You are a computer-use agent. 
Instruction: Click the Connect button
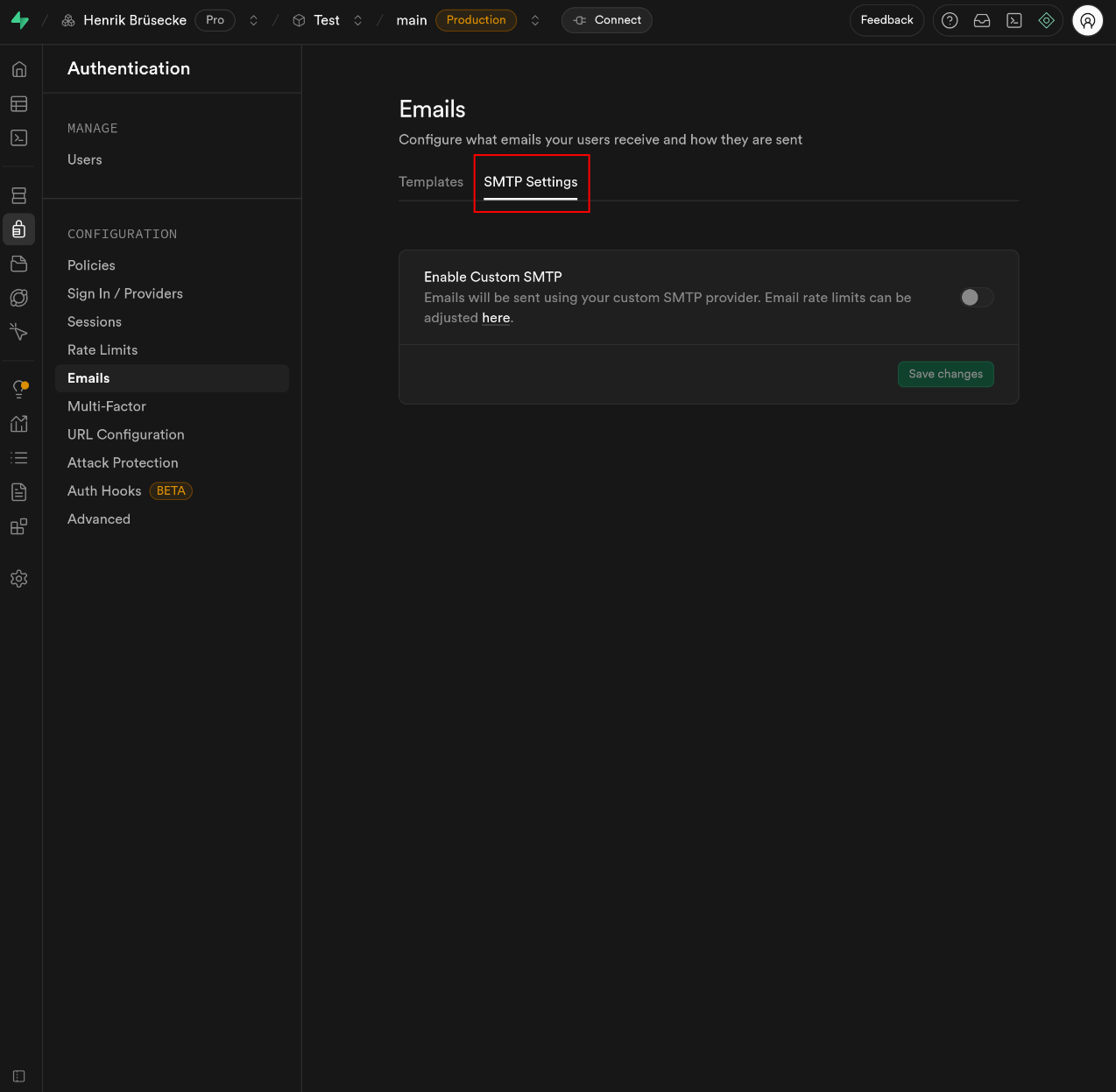pyautogui.click(x=607, y=20)
